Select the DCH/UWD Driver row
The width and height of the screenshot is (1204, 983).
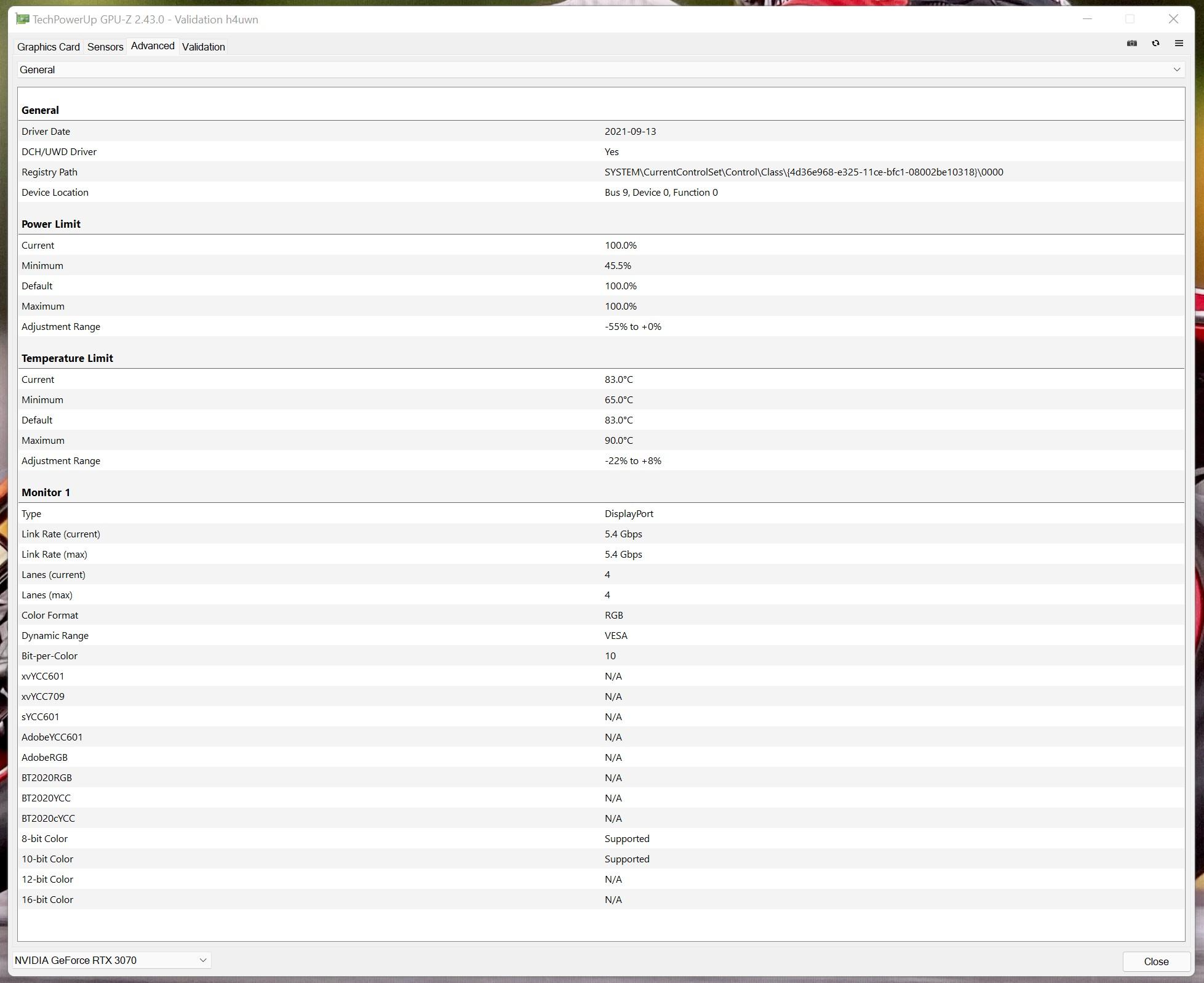coord(601,151)
